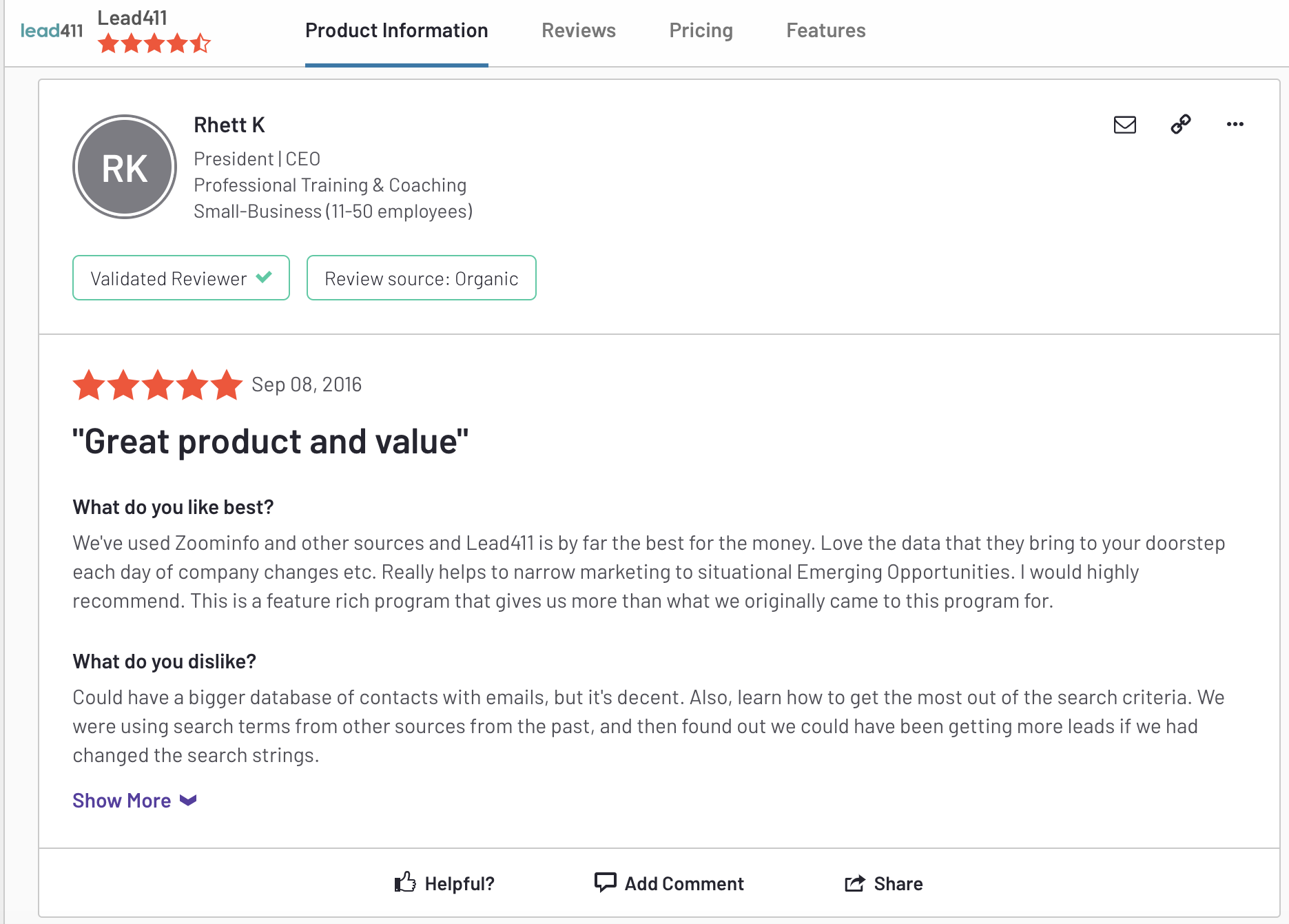This screenshot has height=924, width=1289.
Task: Switch to the Reviews tab
Action: [578, 30]
